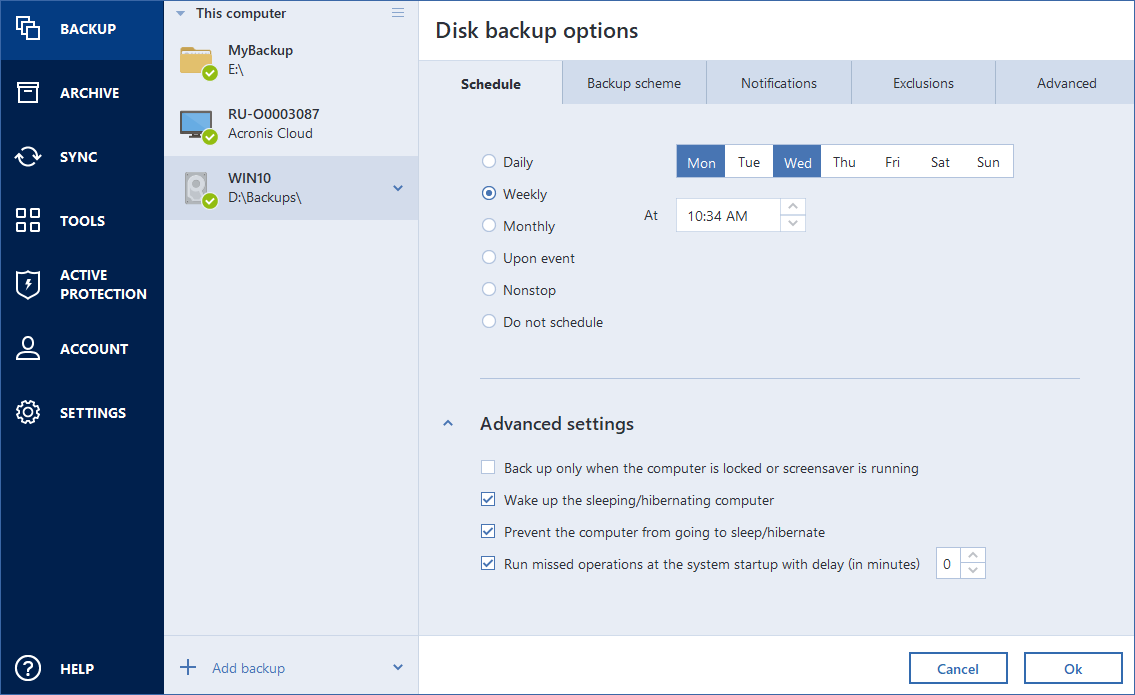Click the Help question mark icon
The height and width of the screenshot is (695, 1135).
28,669
